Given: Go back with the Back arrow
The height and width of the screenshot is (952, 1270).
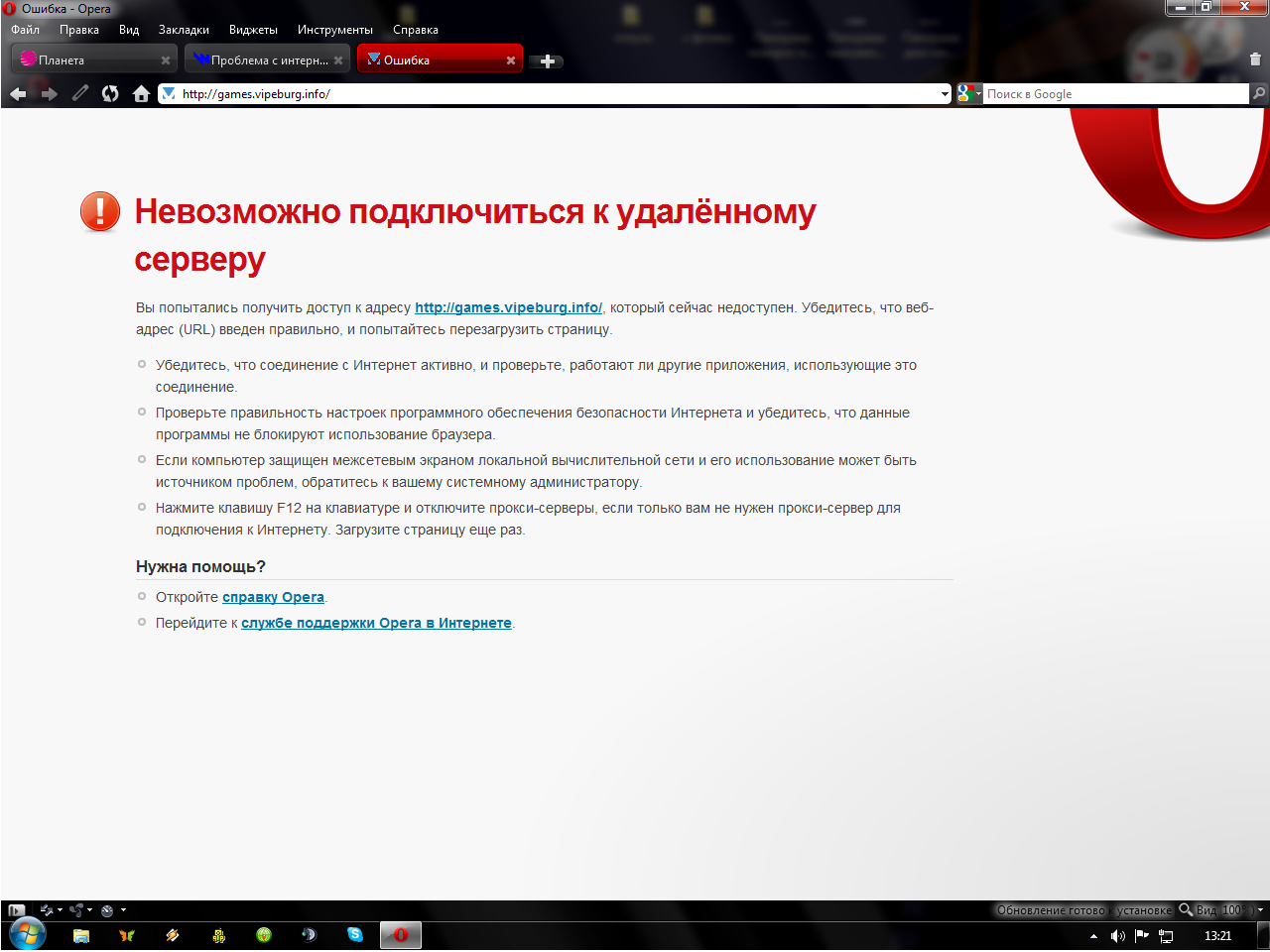Looking at the screenshot, I should 18,94.
